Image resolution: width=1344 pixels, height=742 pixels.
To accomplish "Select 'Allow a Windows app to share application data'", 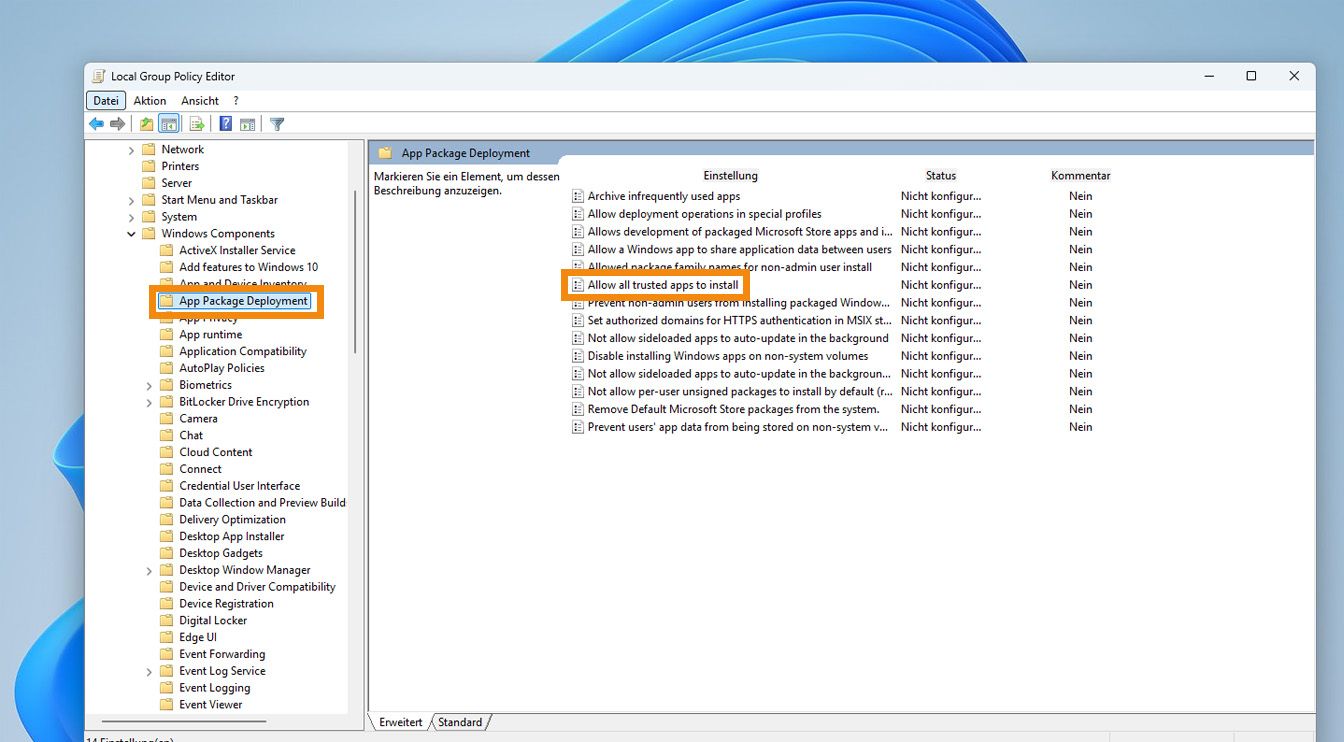I will point(740,249).
